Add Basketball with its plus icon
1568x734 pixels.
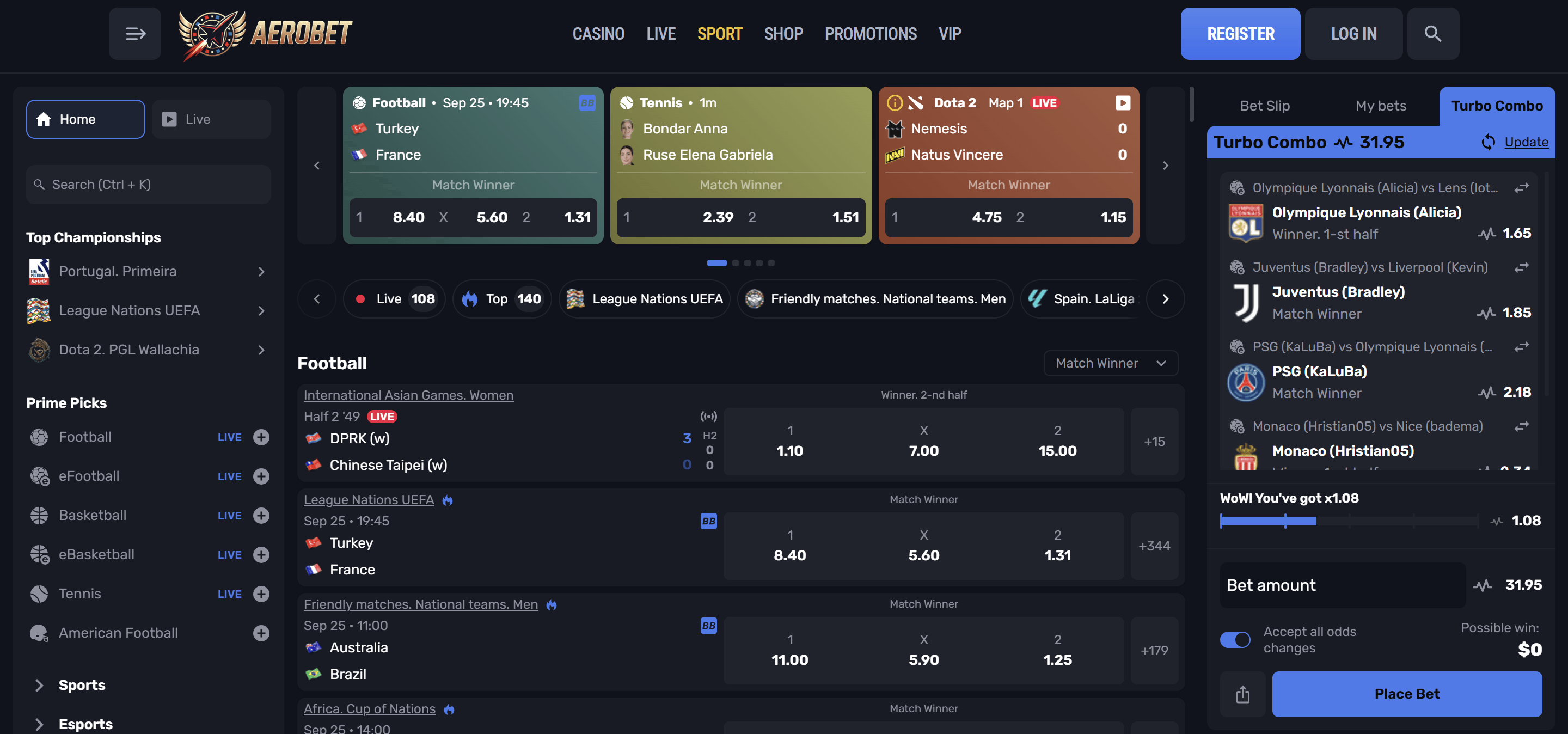[261, 516]
